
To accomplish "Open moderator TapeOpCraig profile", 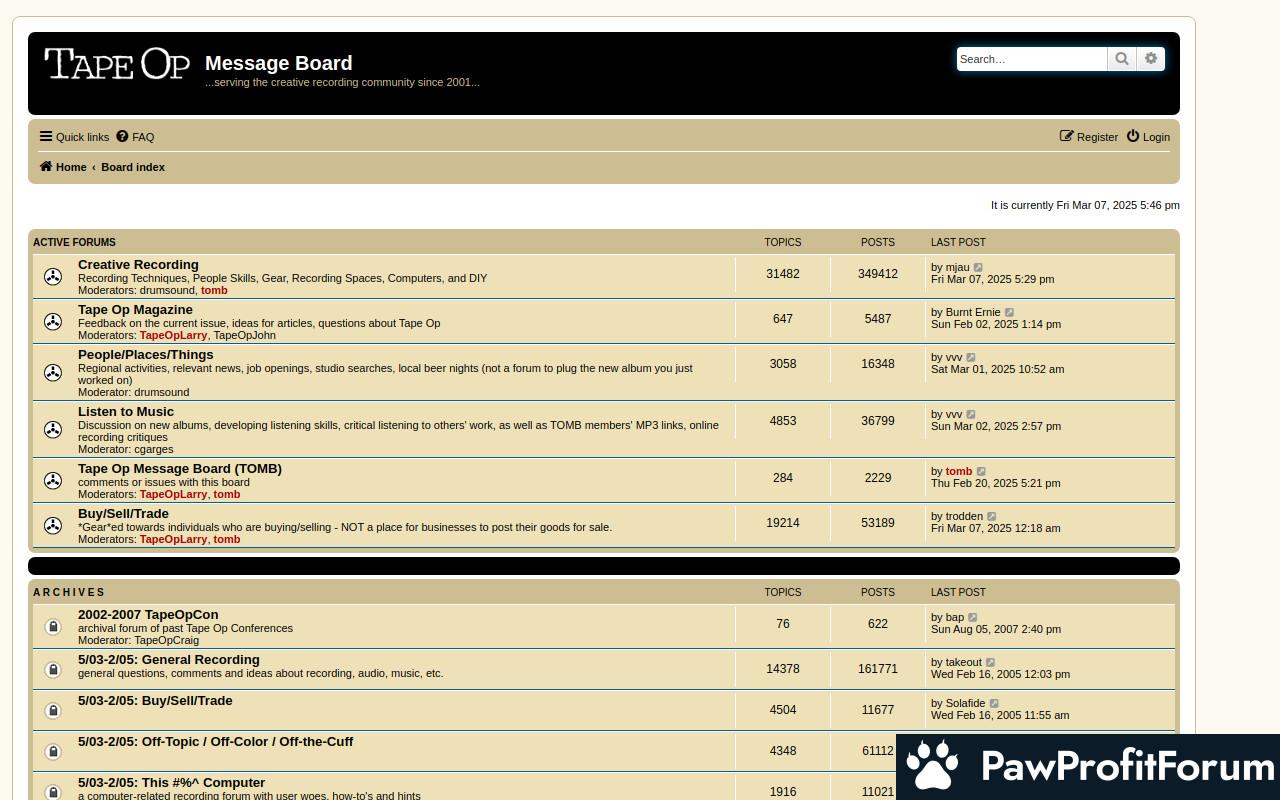I will (166, 640).
